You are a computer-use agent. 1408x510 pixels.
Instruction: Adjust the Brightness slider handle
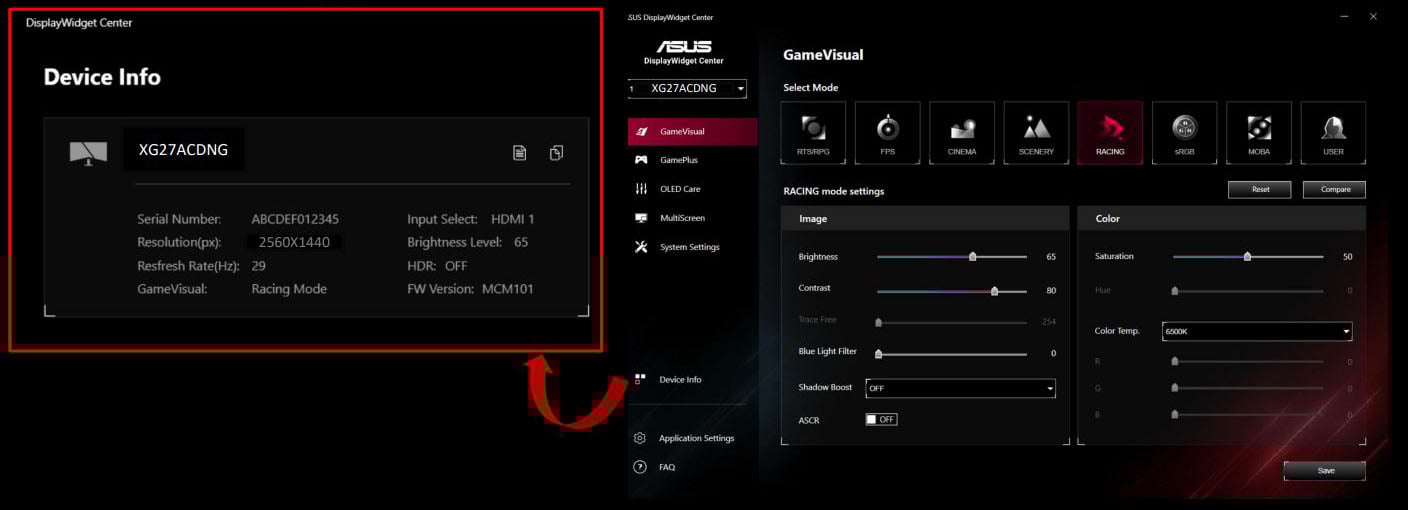pyautogui.click(x=972, y=257)
